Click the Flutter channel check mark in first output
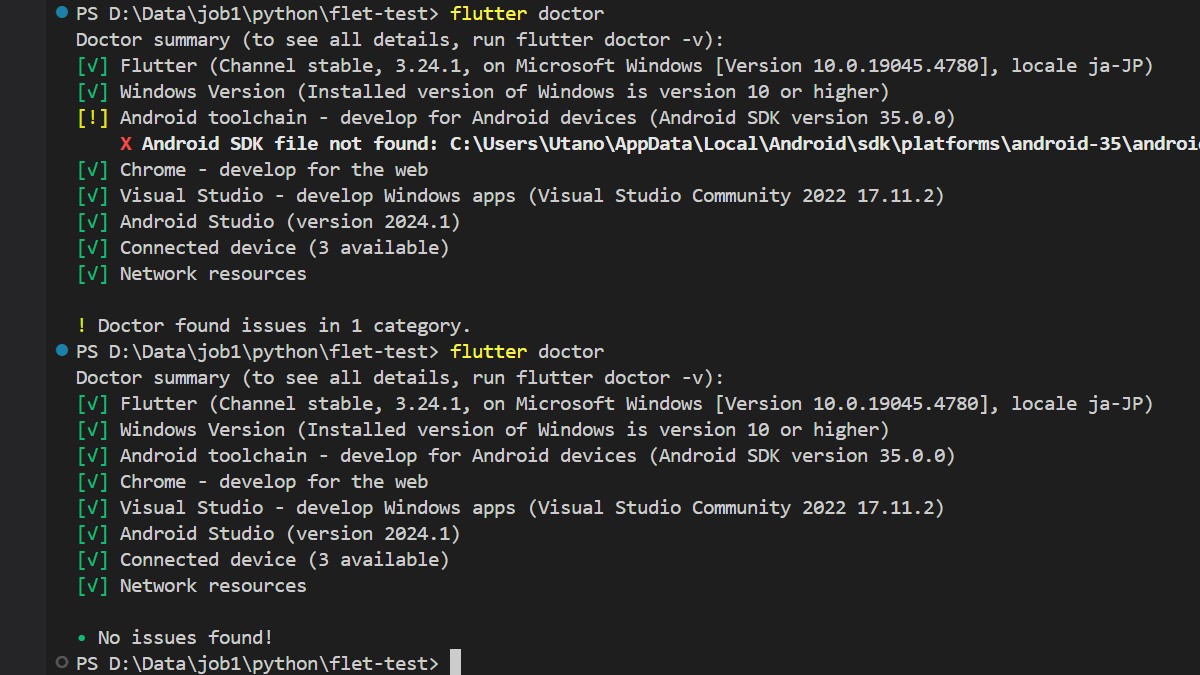This screenshot has width=1200, height=675. click(93, 66)
